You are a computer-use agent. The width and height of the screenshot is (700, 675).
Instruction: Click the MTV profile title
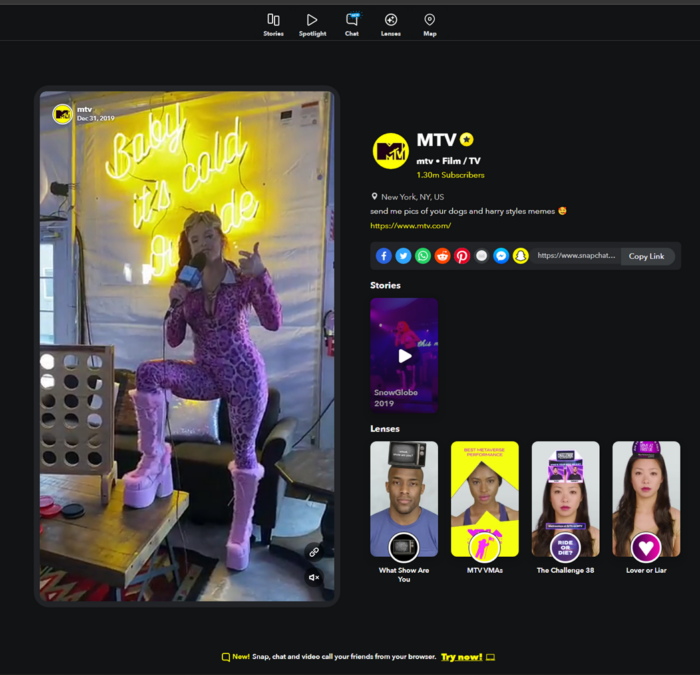436,140
